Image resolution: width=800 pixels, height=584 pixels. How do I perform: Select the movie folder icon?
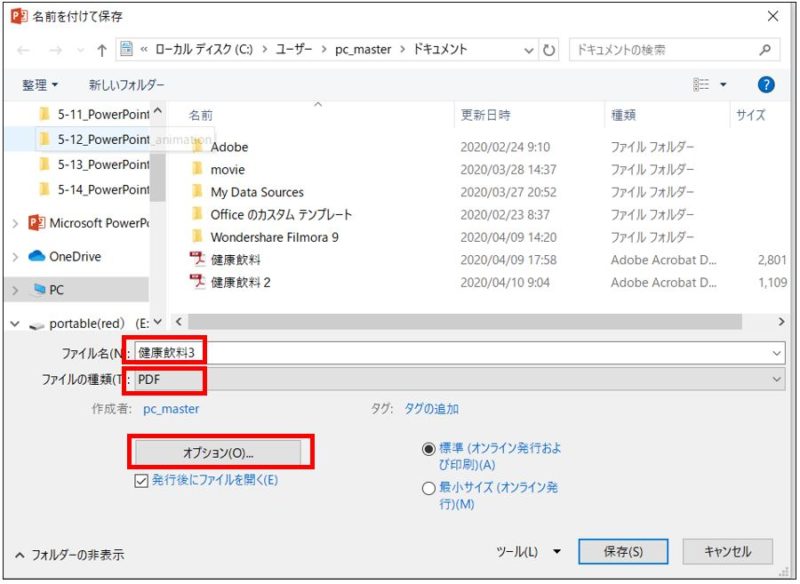(197, 168)
